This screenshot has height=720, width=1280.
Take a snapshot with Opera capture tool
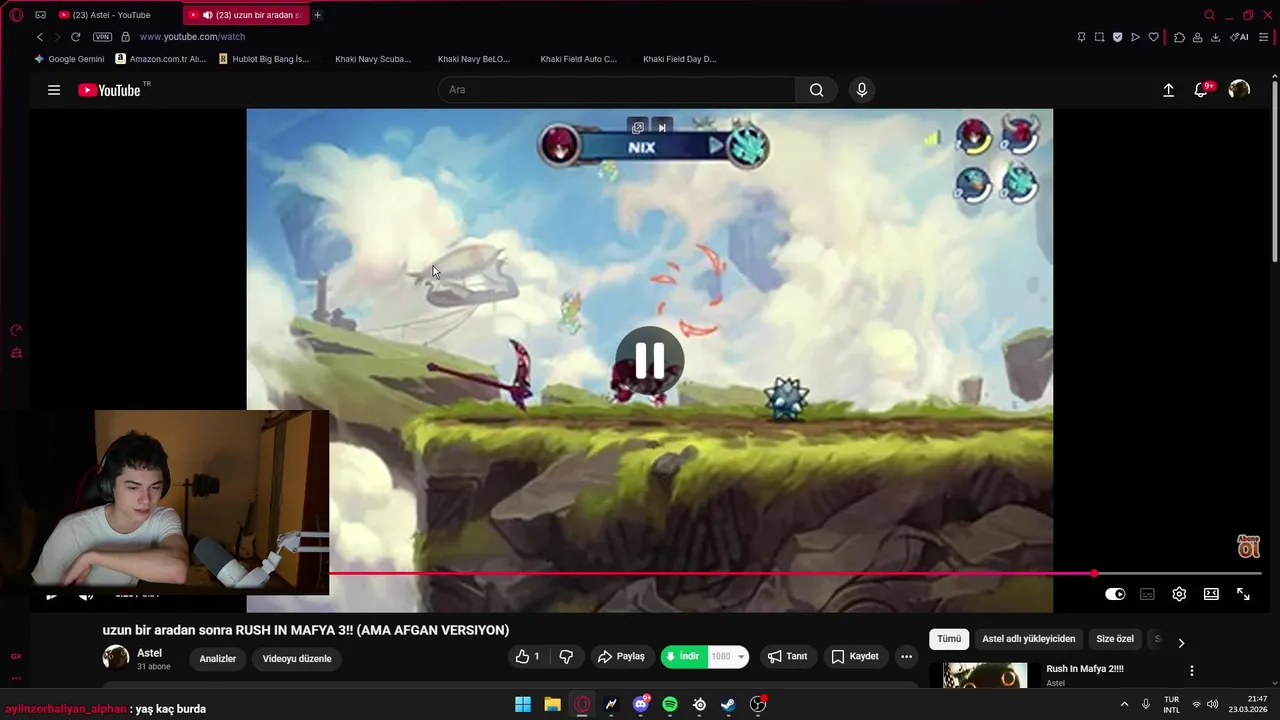click(x=1099, y=37)
